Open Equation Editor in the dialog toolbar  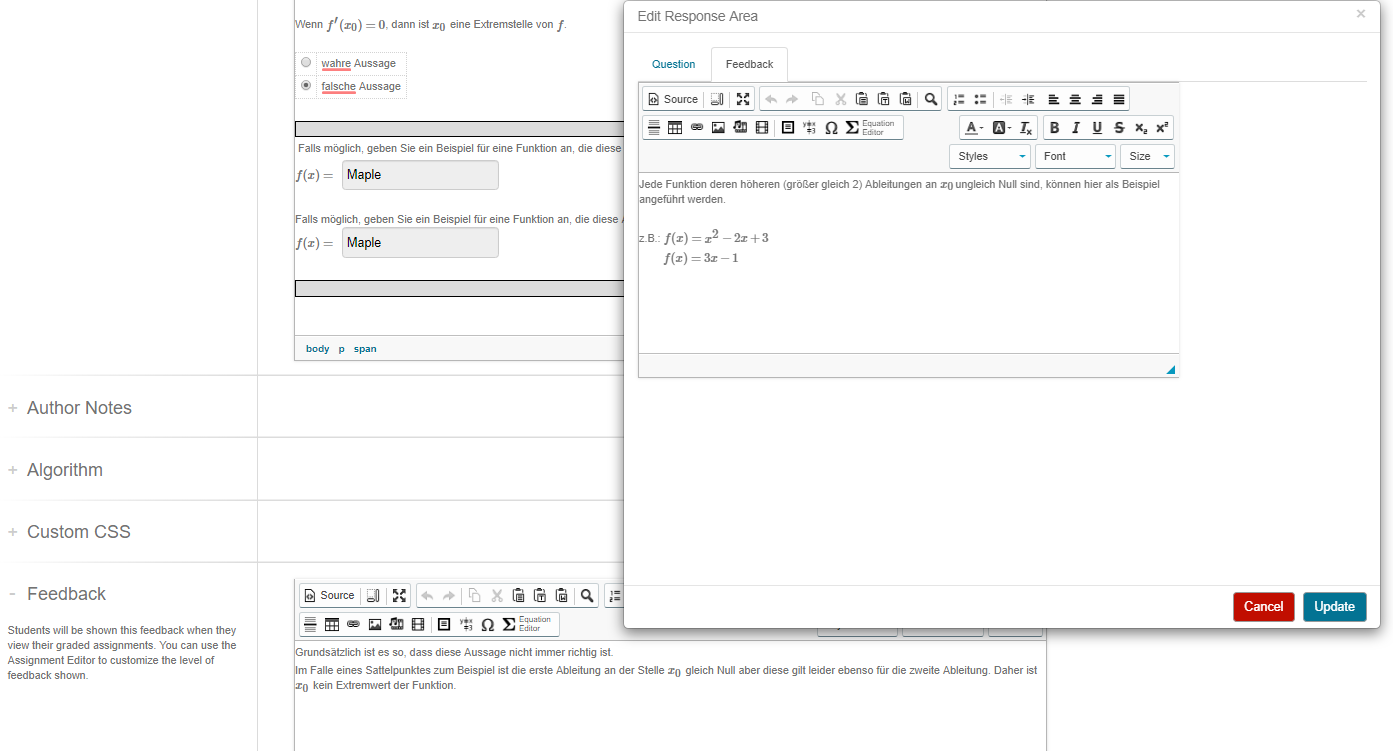(871, 128)
